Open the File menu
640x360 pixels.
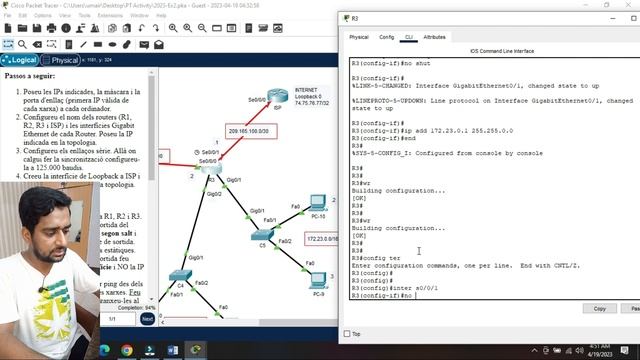(x=7, y=16)
